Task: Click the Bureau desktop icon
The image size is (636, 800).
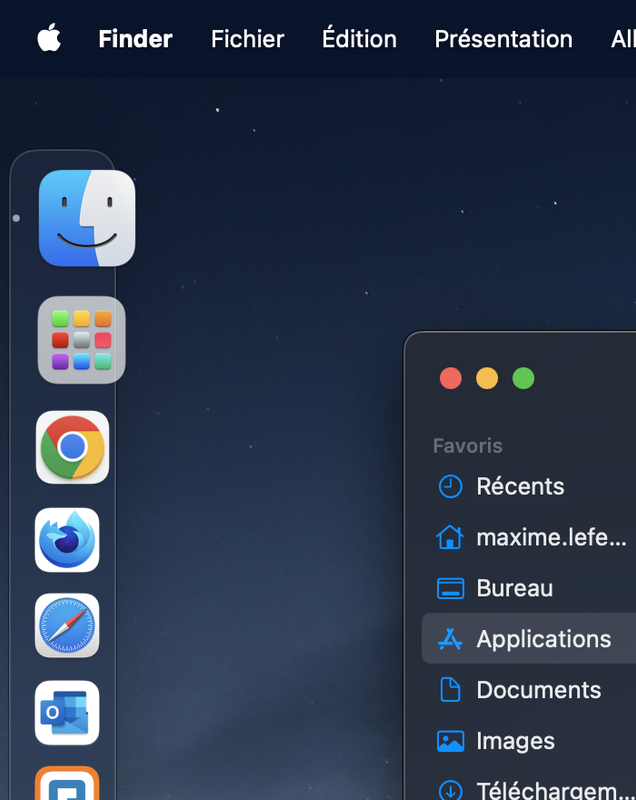Action: [x=450, y=588]
